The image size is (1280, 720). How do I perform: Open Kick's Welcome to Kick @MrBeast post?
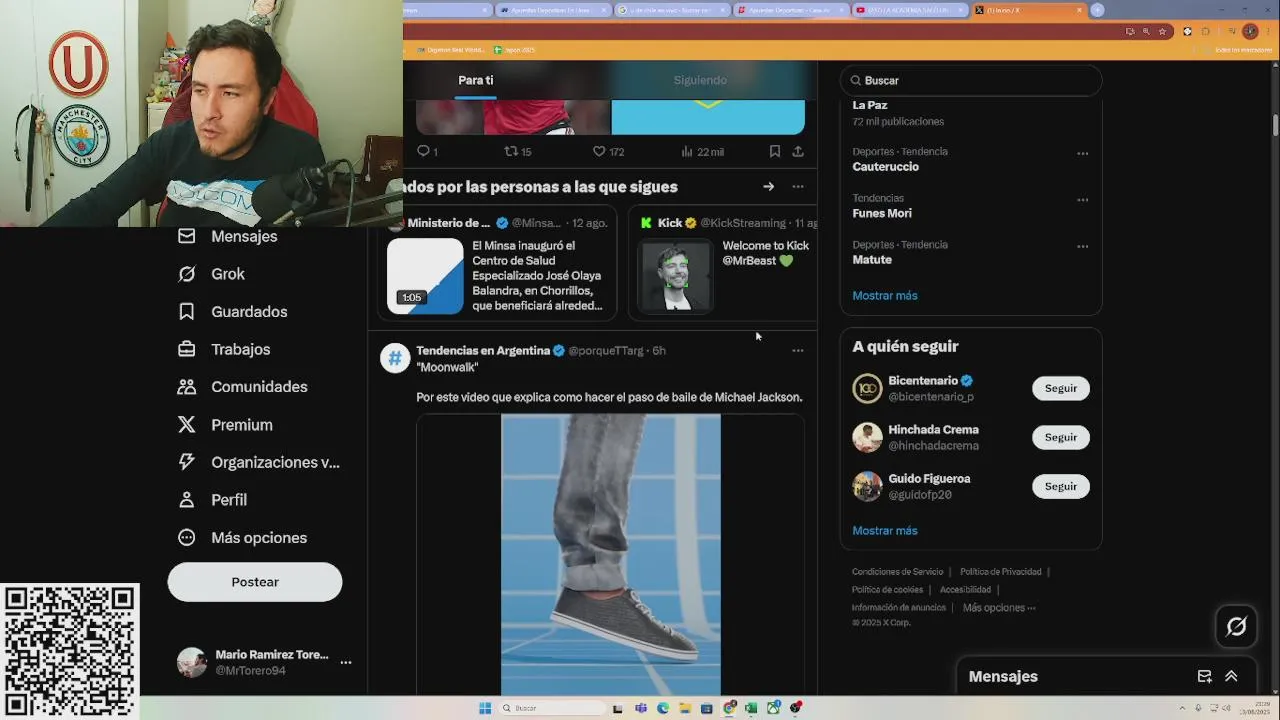click(765, 253)
